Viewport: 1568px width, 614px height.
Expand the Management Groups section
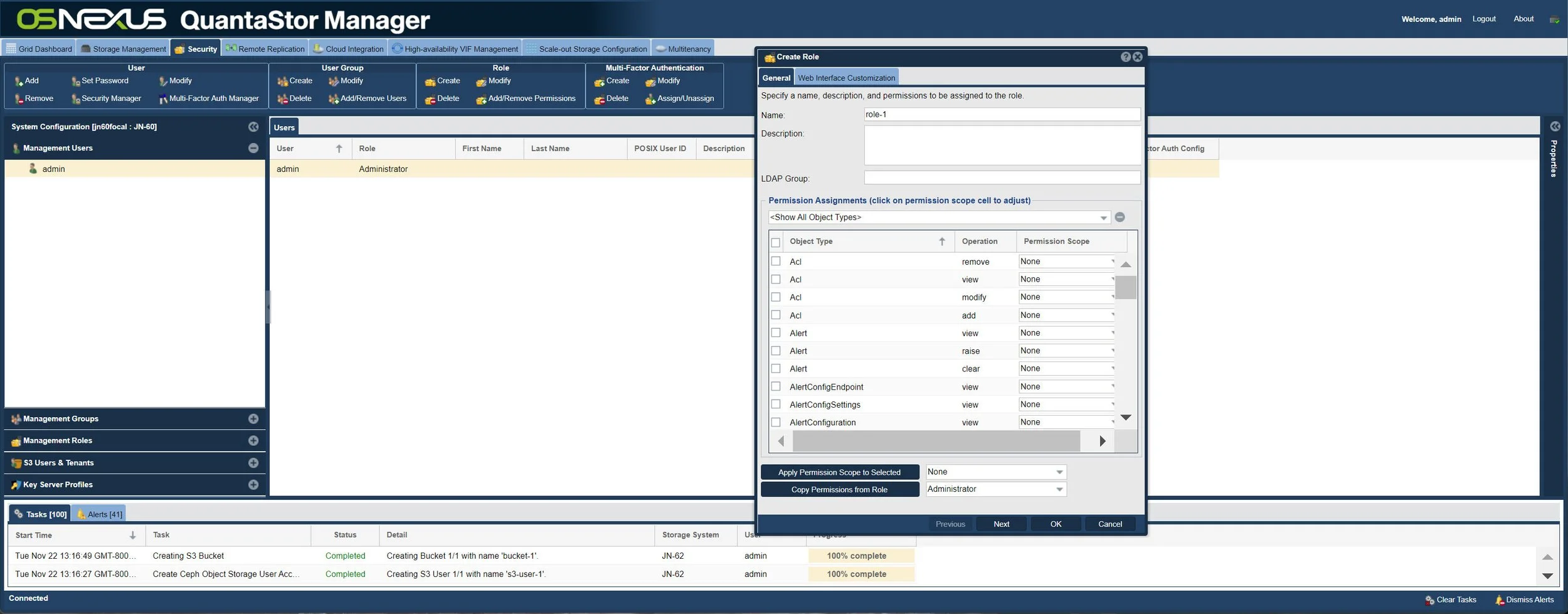253,419
